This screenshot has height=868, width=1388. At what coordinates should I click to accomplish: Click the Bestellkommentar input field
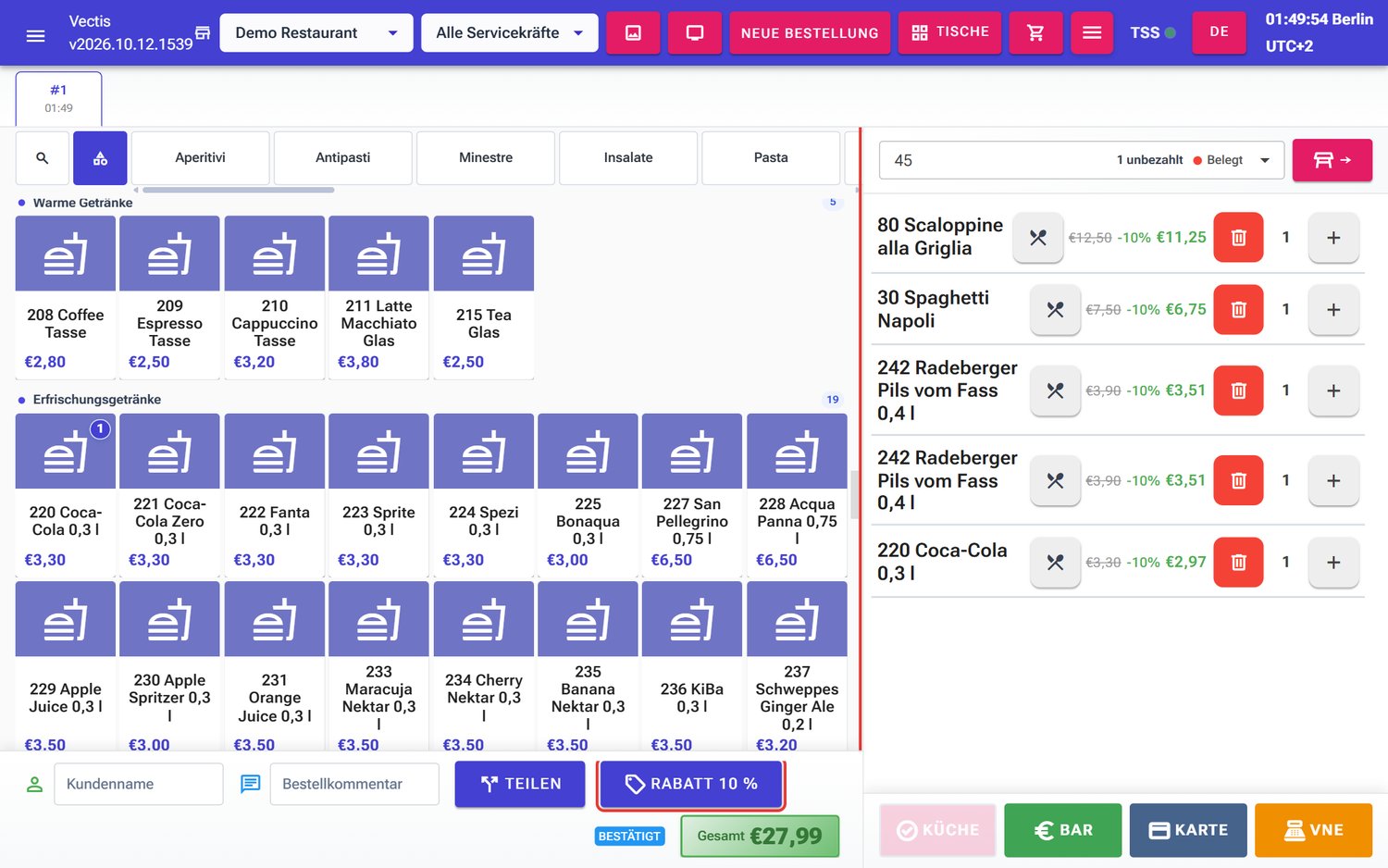354,784
